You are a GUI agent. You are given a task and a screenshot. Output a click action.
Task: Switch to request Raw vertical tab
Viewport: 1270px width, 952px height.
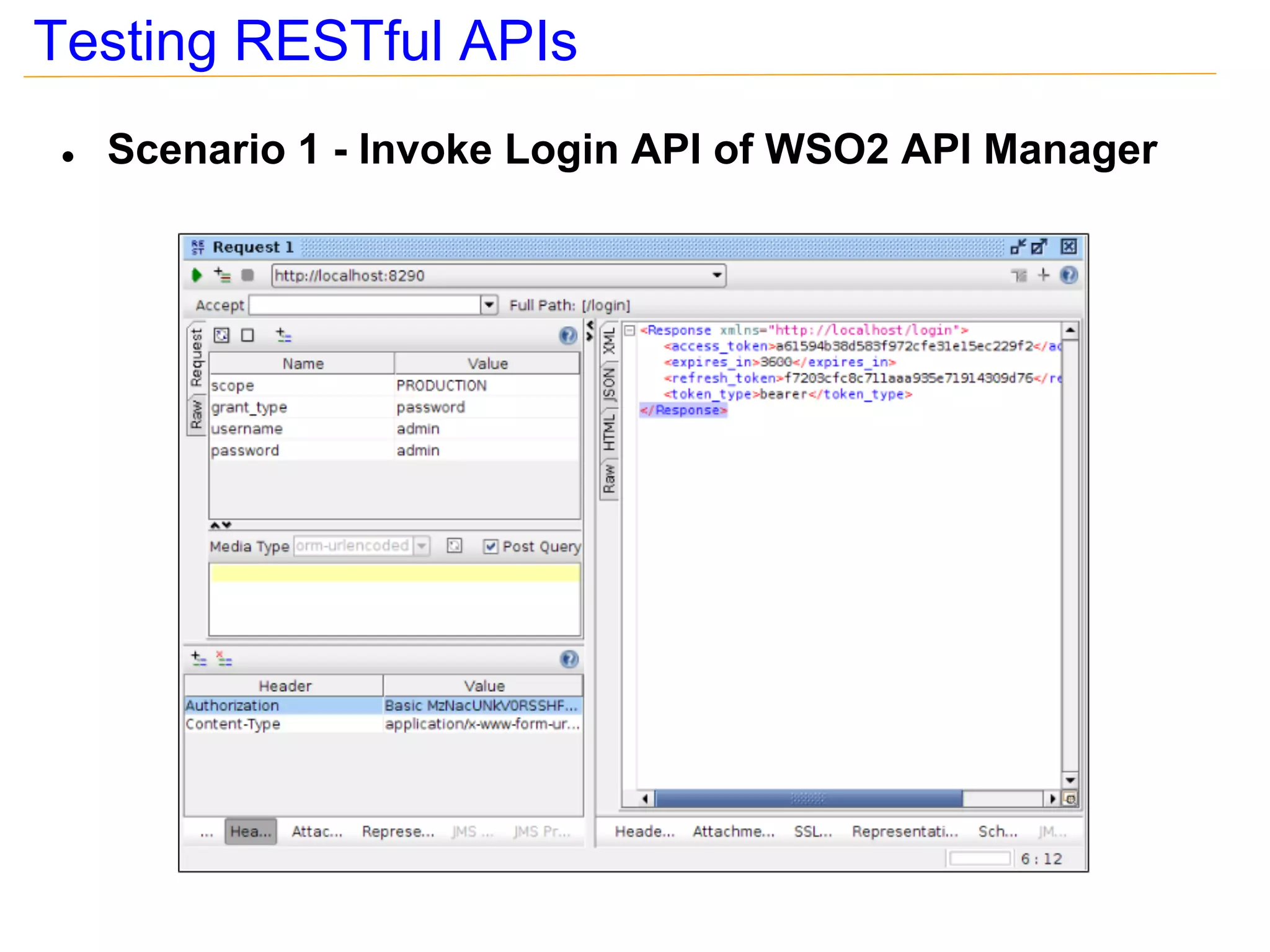tap(197, 414)
